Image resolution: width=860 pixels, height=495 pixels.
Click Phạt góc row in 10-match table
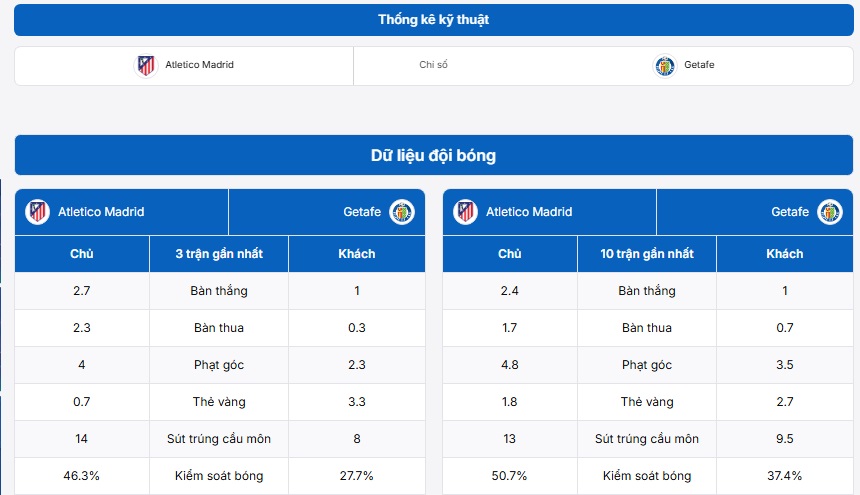[647, 365]
